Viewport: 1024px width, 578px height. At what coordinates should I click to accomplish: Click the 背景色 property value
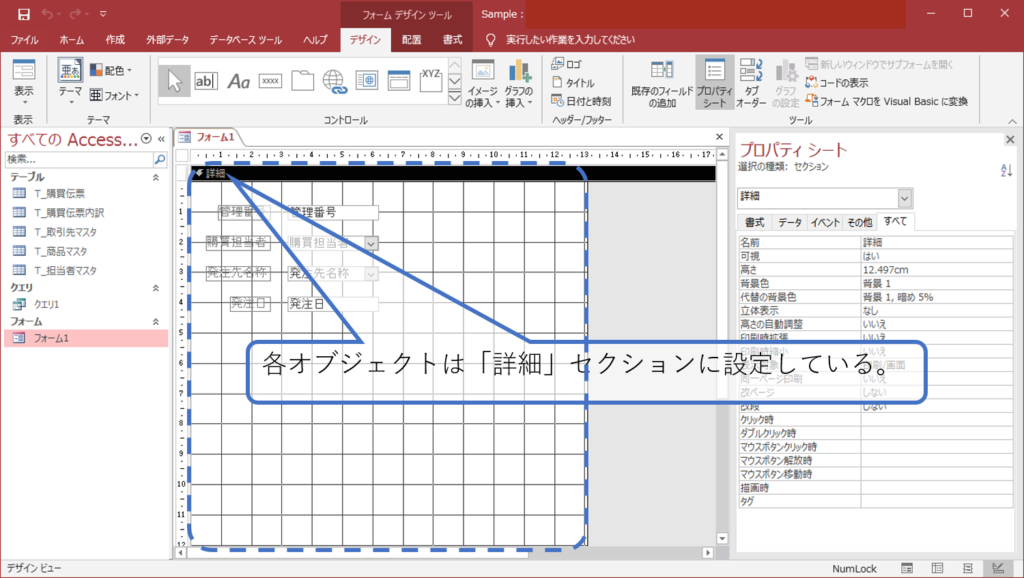click(x=936, y=283)
